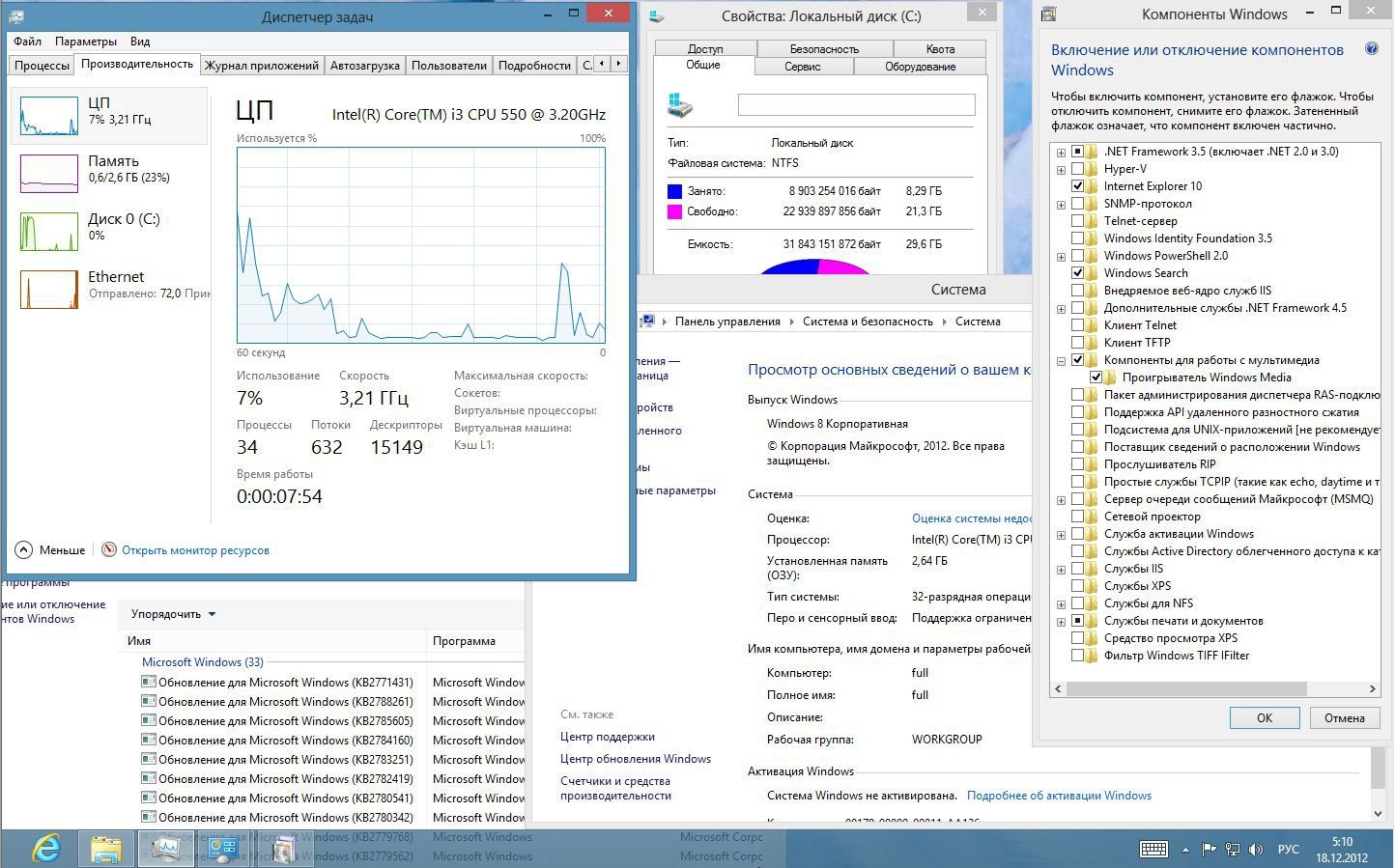1395x868 pixels.
Task: Enable Telnet-сервер checkbox
Action: click(1077, 221)
